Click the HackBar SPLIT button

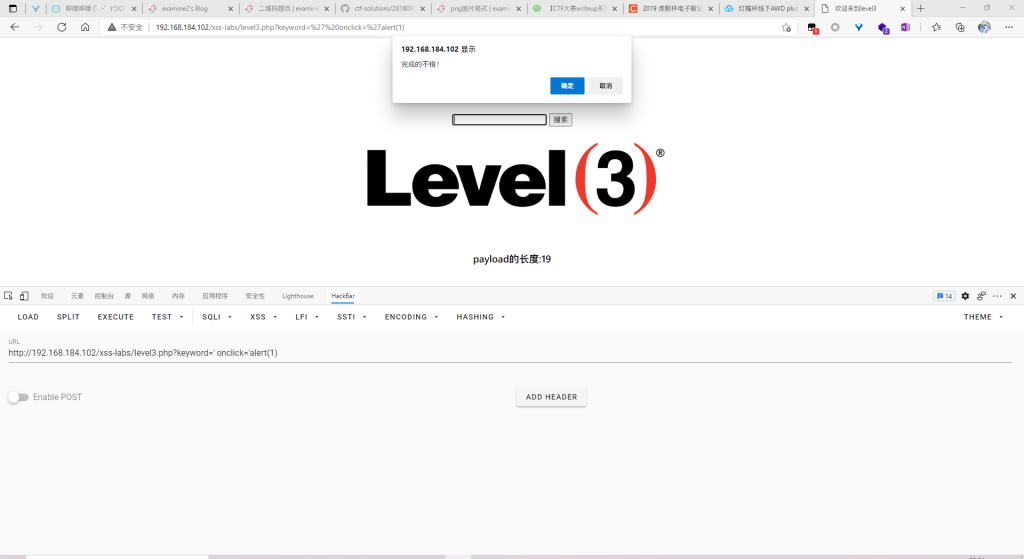click(68, 317)
